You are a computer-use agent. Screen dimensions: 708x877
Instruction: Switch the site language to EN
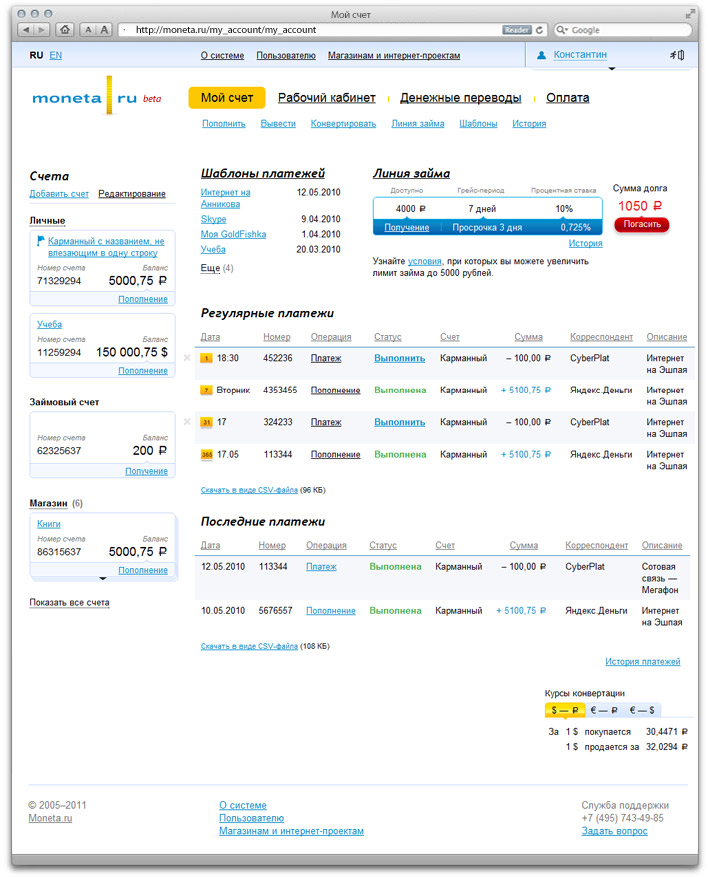point(56,56)
